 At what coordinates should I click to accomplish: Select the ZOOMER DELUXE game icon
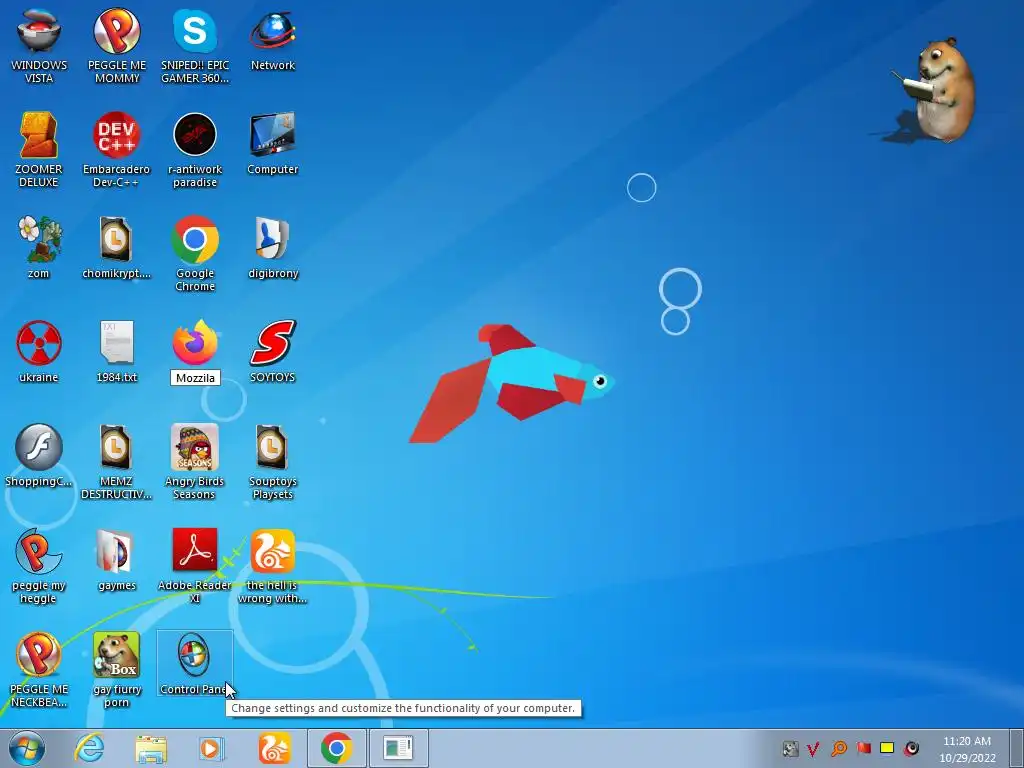[39, 150]
